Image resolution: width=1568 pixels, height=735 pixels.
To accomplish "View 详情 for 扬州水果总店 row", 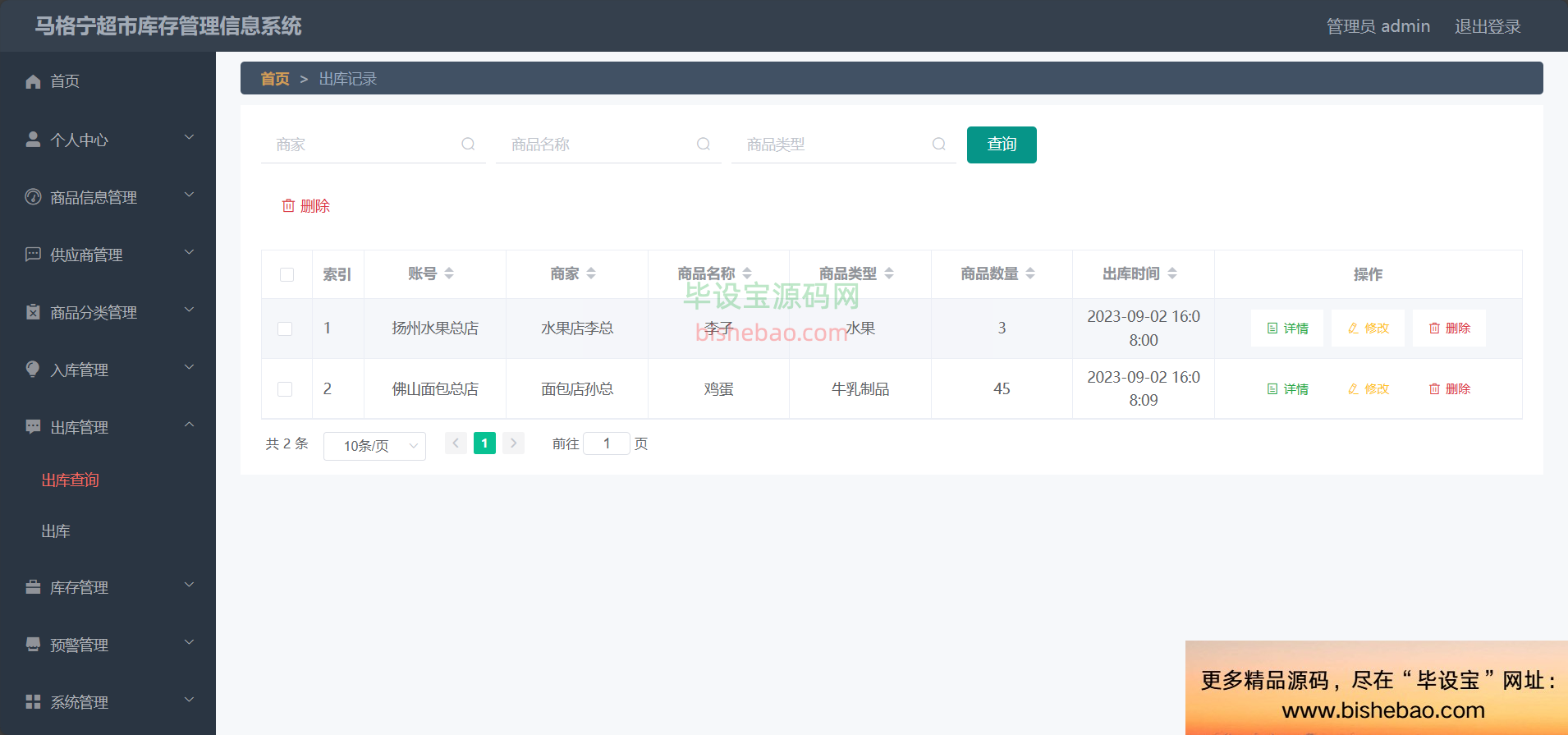I will (x=1287, y=328).
